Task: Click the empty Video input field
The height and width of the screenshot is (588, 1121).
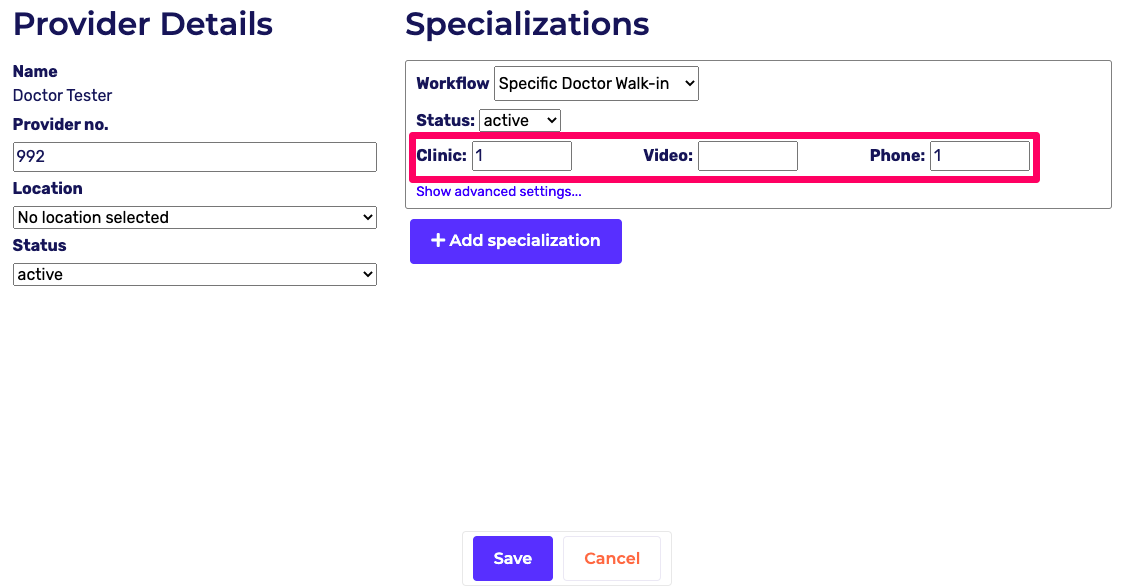Action: coord(747,156)
